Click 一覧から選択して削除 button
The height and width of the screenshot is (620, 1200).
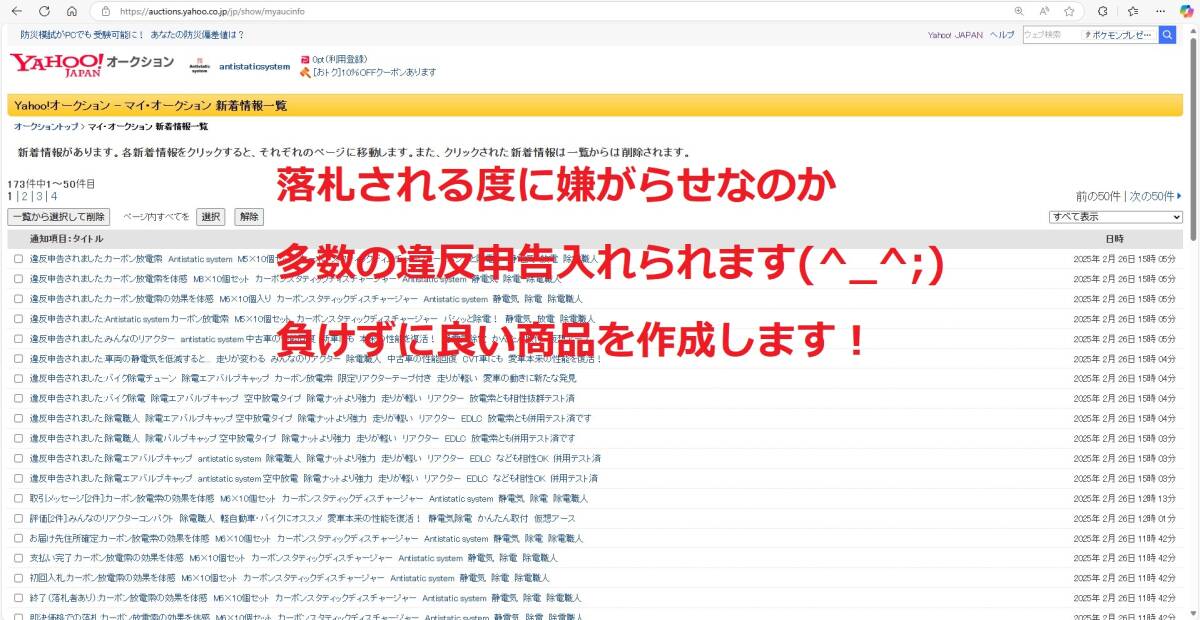tap(58, 216)
